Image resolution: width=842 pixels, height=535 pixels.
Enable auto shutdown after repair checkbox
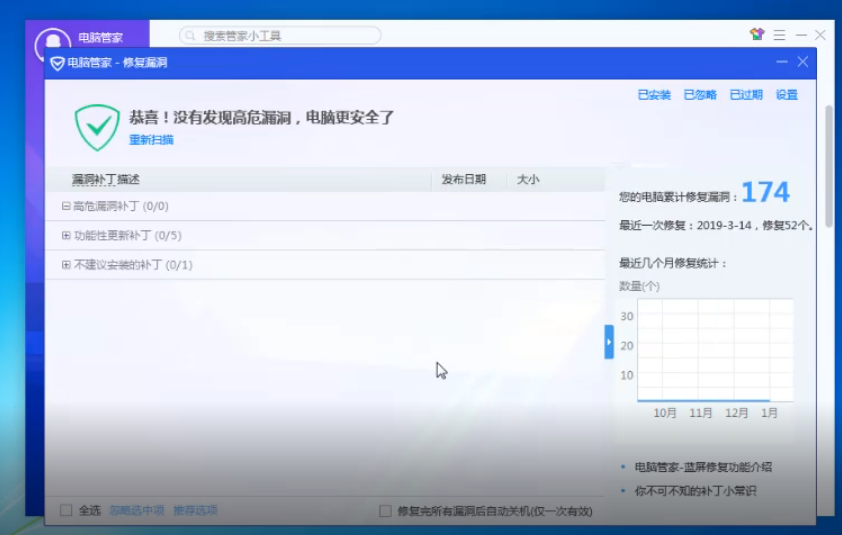(x=385, y=511)
